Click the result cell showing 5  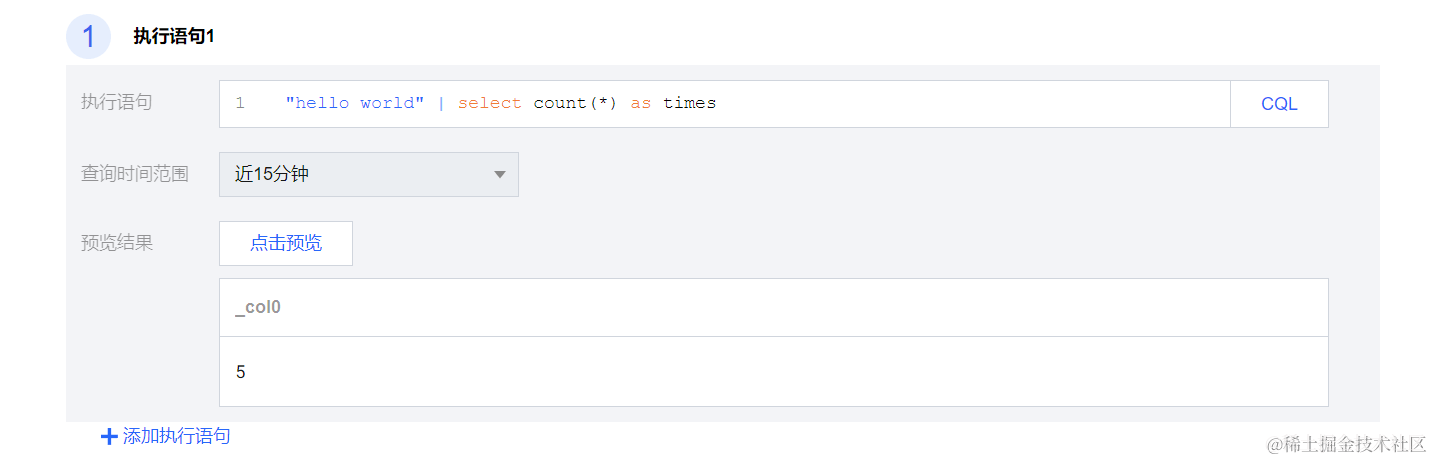pos(241,372)
